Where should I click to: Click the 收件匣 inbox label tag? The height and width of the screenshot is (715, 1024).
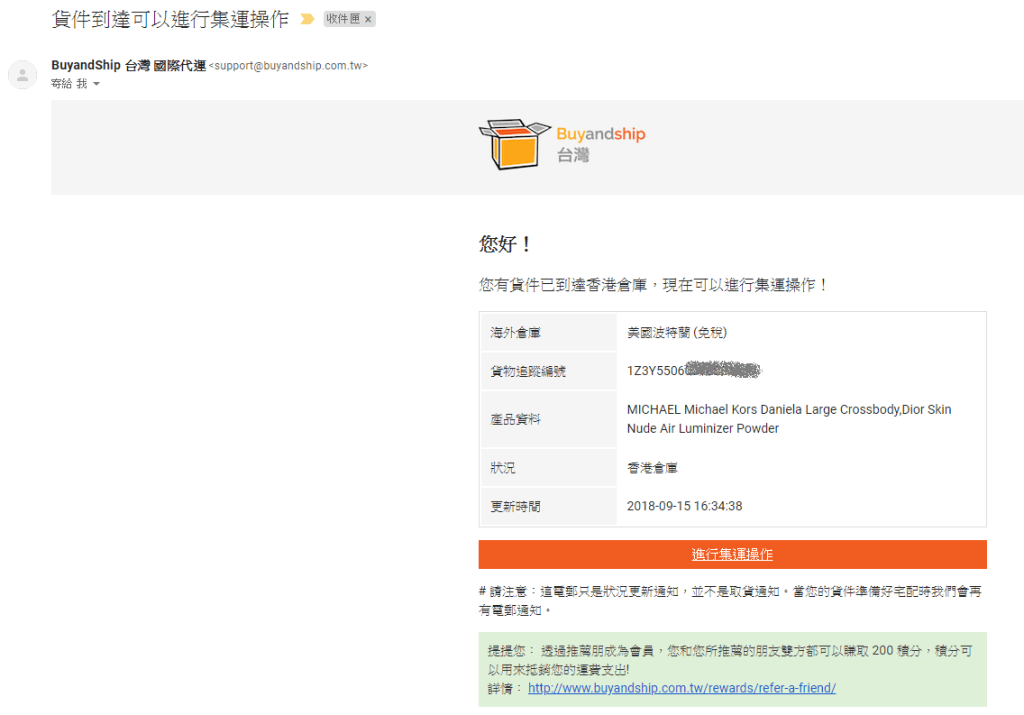click(x=343, y=19)
